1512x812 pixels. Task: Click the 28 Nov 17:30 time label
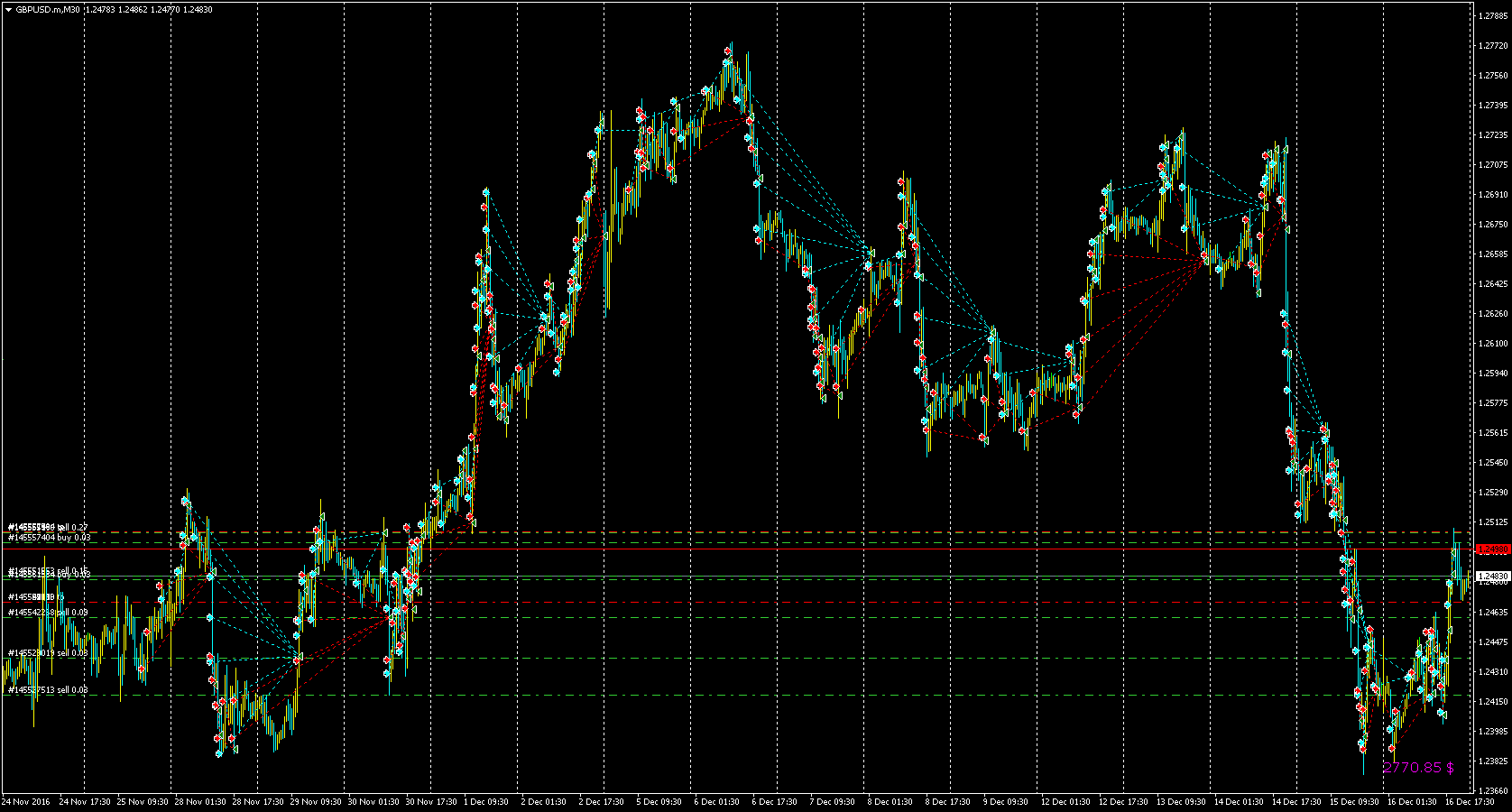(258, 802)
